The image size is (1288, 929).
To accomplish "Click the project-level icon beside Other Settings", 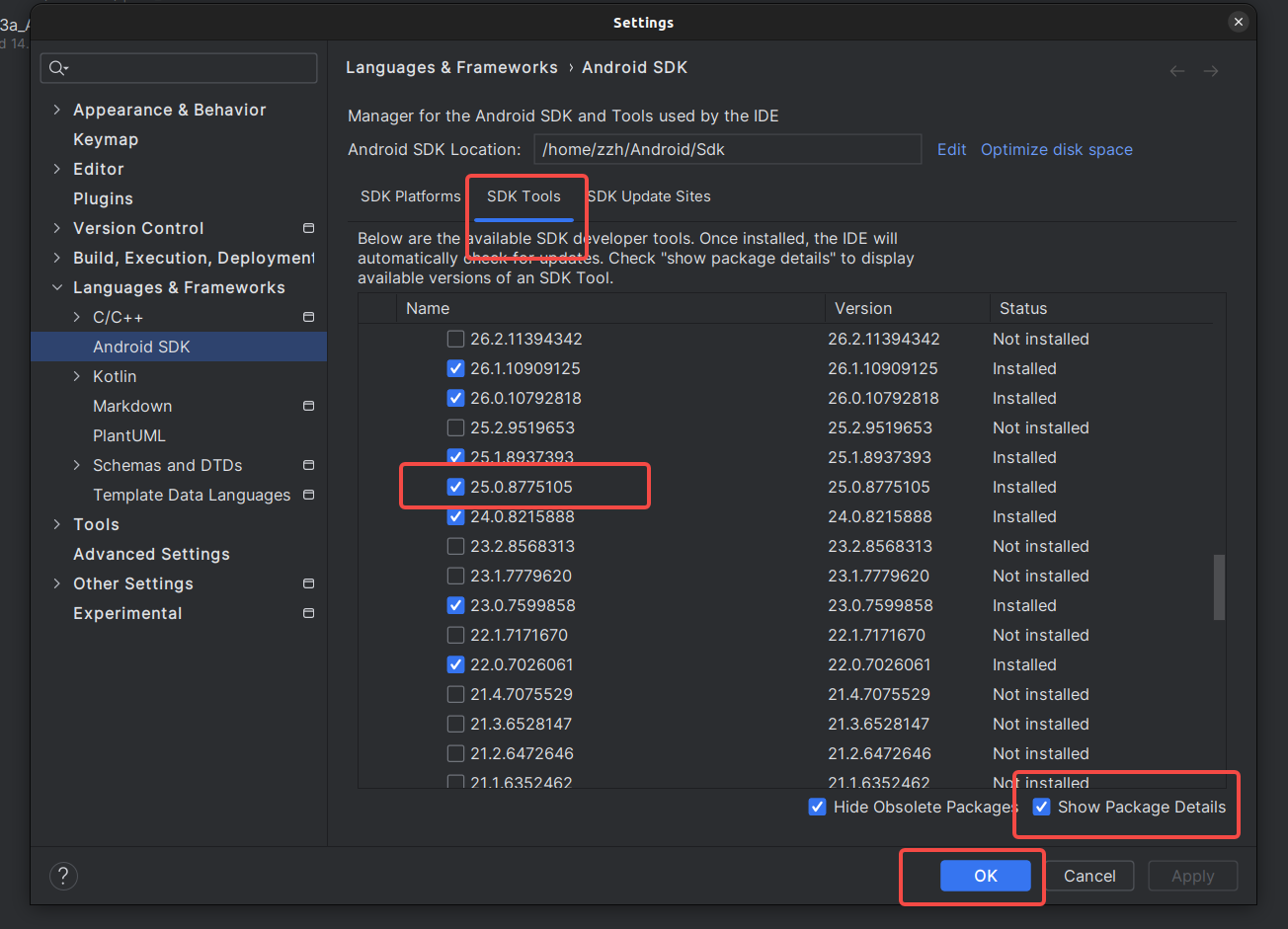I will pos(308,583).
